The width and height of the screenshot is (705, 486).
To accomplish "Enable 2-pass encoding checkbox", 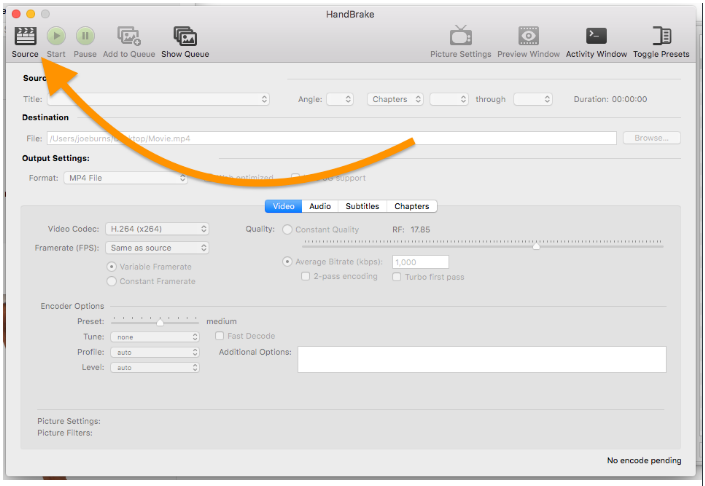I will coord(305,276).
